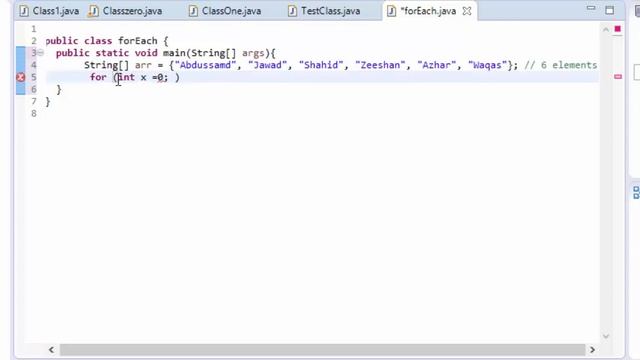The image size is (640, 360).
Task: Click the string "Zeeshan" in the array
Action: click(380, 65)
